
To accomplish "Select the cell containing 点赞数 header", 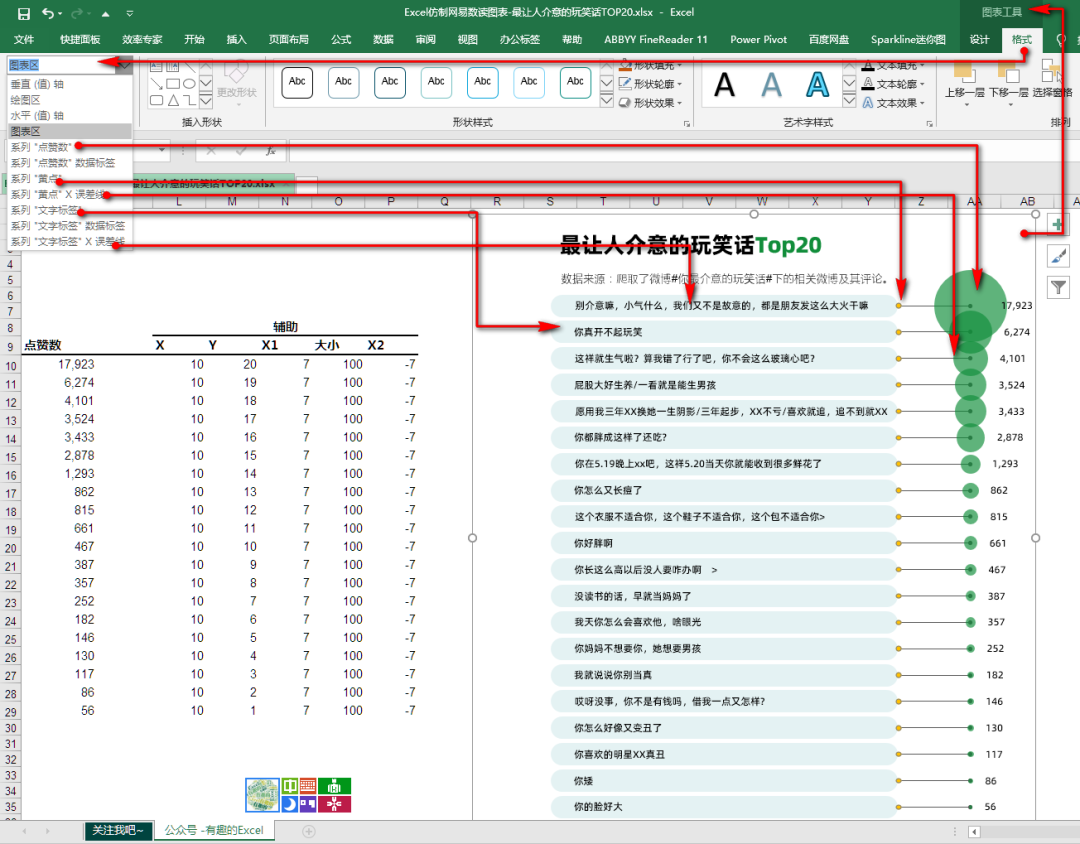I will click(x=43, y=345).
